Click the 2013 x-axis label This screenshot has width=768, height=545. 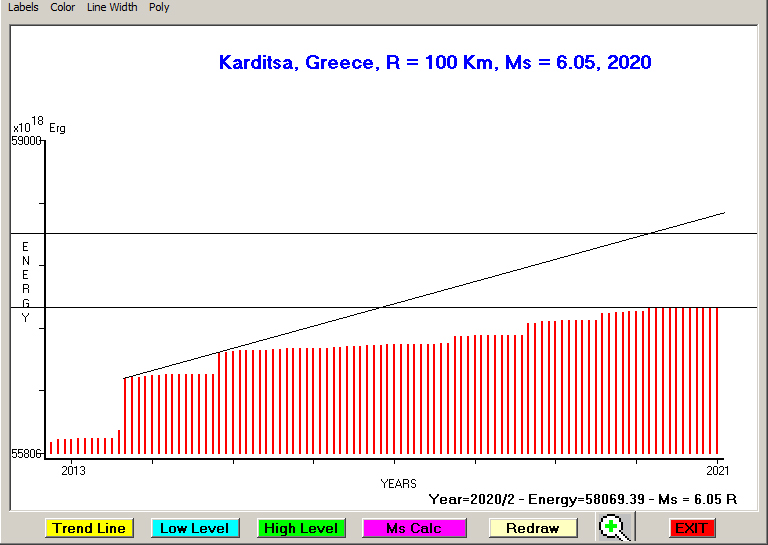pyautogui.click(x=73, y=470)
